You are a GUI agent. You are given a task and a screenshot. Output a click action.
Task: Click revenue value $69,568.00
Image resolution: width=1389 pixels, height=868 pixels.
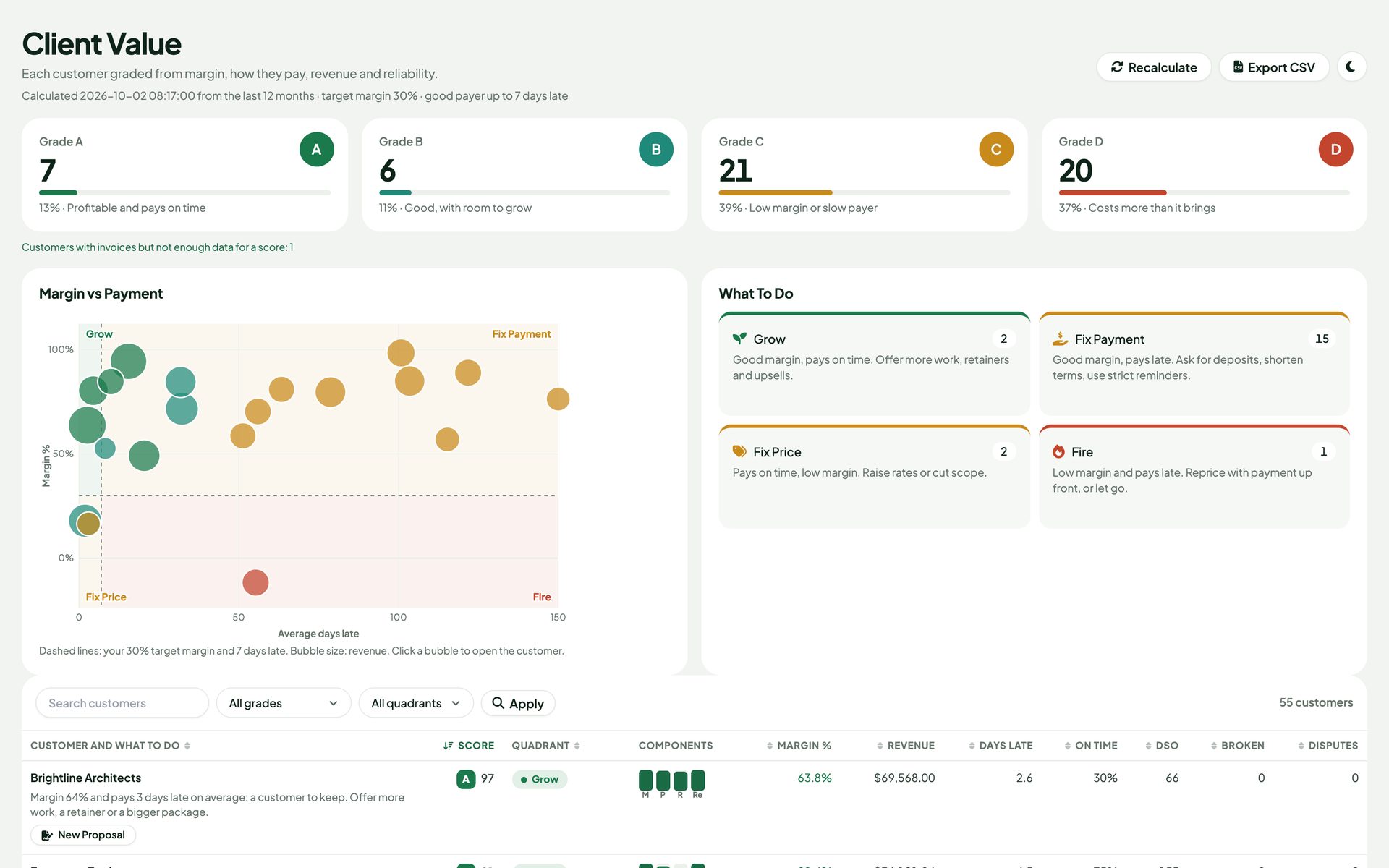pyautogui.click(x=904, y=778)
